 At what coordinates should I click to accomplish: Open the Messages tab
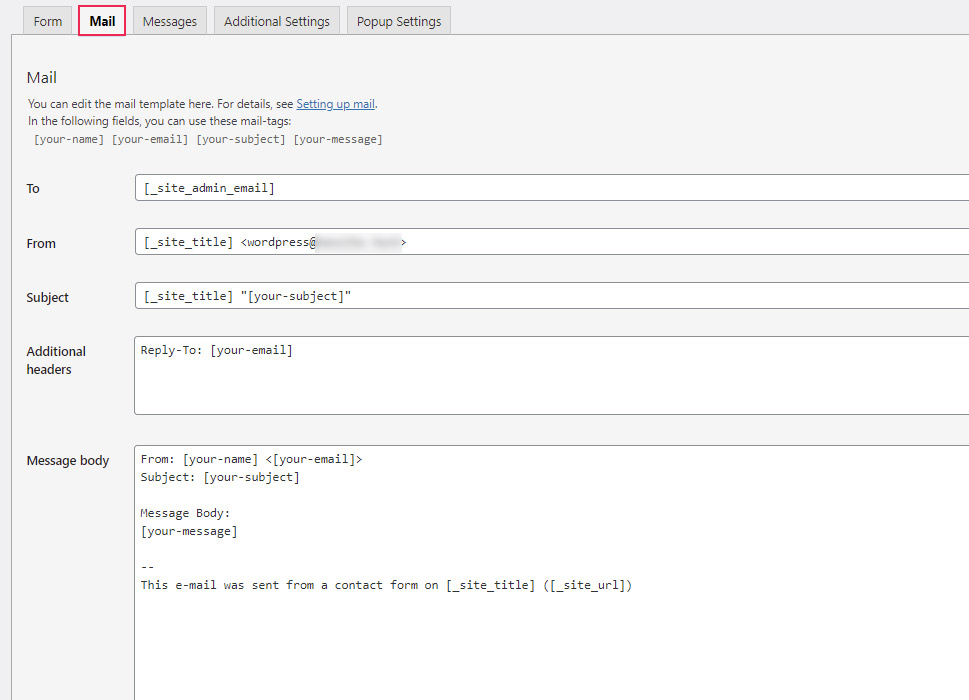(x=169, y=21)
